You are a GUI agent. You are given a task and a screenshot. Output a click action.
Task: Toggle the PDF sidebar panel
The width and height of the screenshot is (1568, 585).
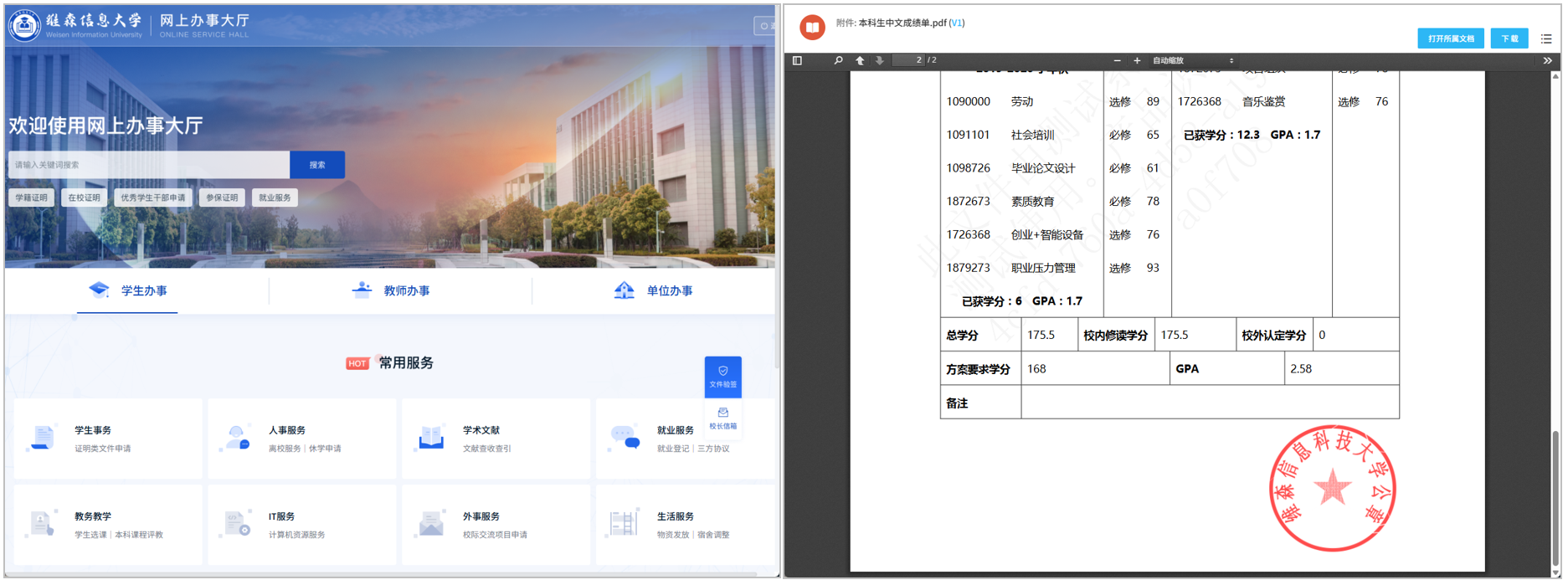tap(797, 60)
